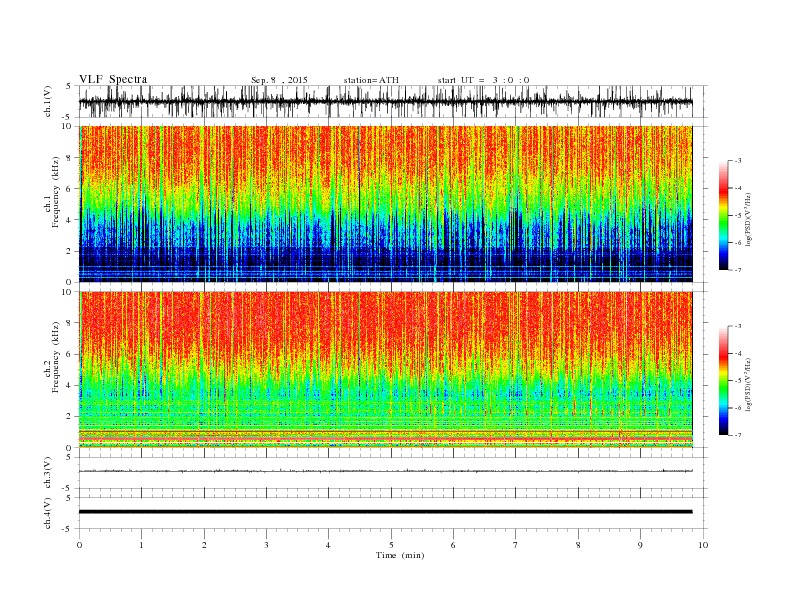792x612 pixels.
Task: Click the ch.1 (V) waveform trace panel
Action: tap(393, 101)
